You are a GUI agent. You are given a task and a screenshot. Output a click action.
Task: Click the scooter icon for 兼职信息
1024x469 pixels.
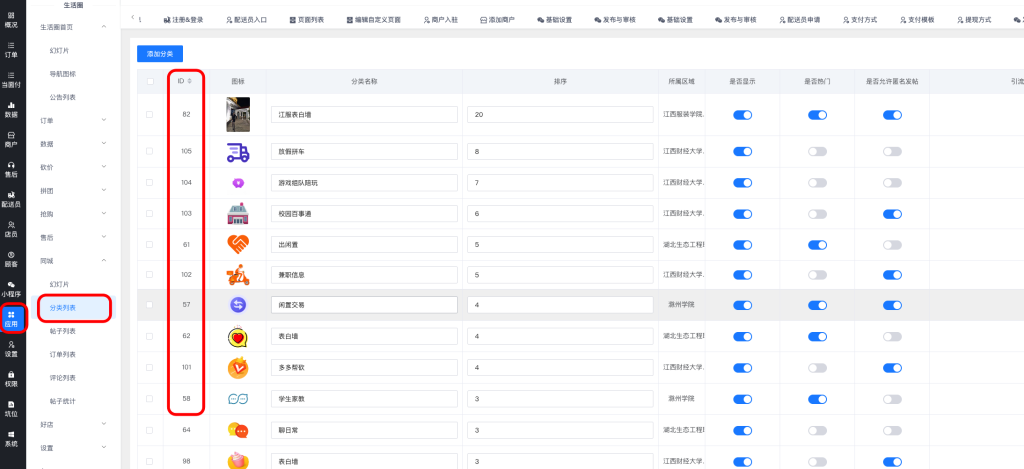coord(237,275)
